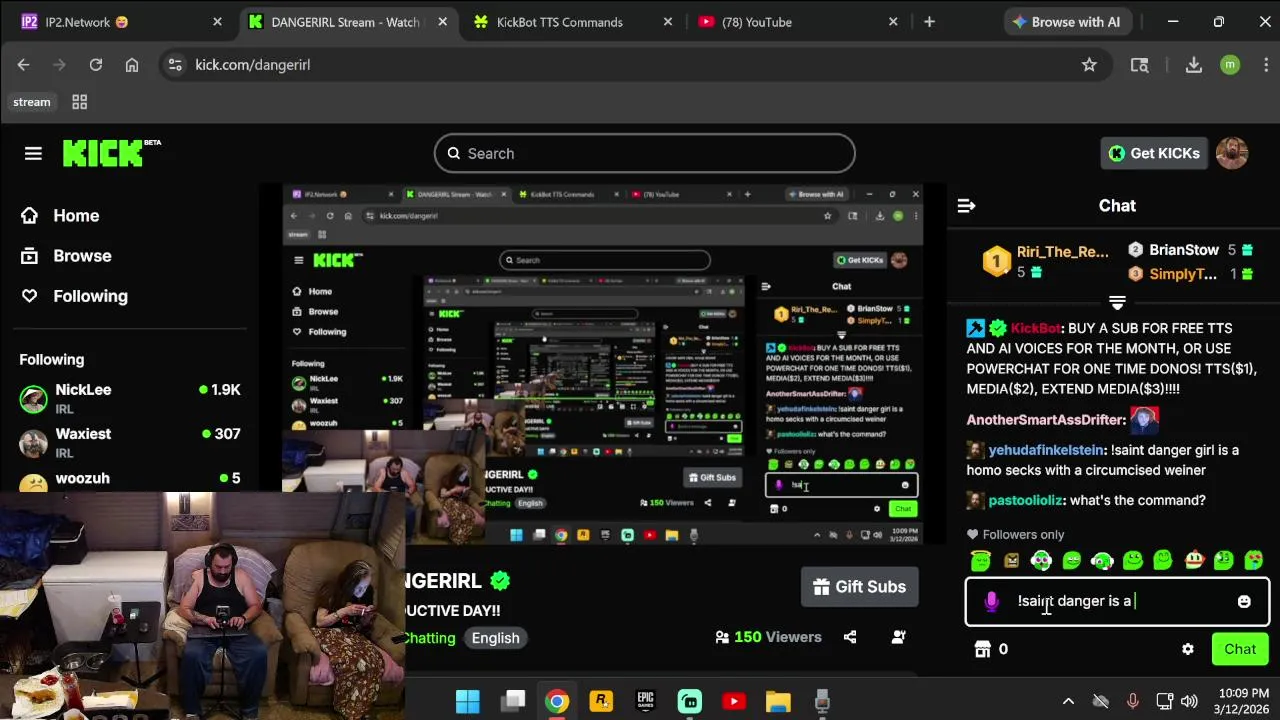
Task: Open chat settings gear
Action: tap(1188, 649)
